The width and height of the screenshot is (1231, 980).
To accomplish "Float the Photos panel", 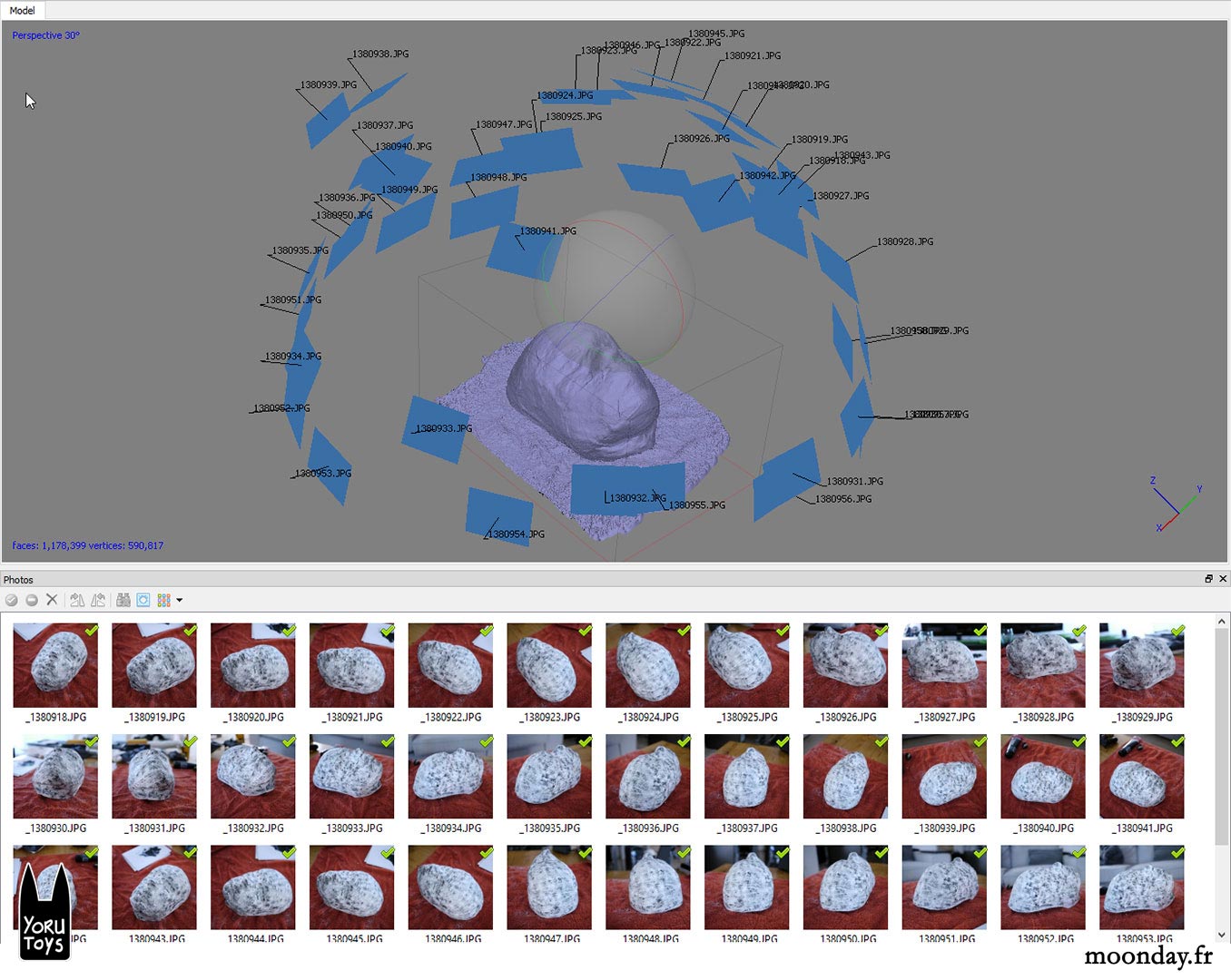I will [1208, 579].
